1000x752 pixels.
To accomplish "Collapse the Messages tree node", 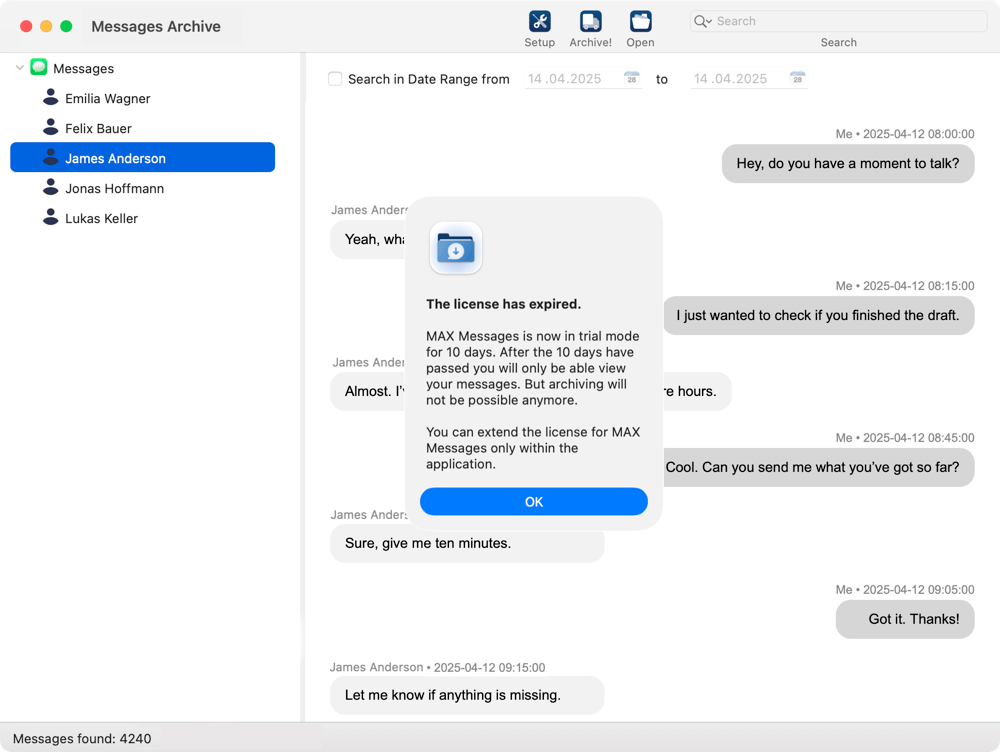I will tap(20, 68).
